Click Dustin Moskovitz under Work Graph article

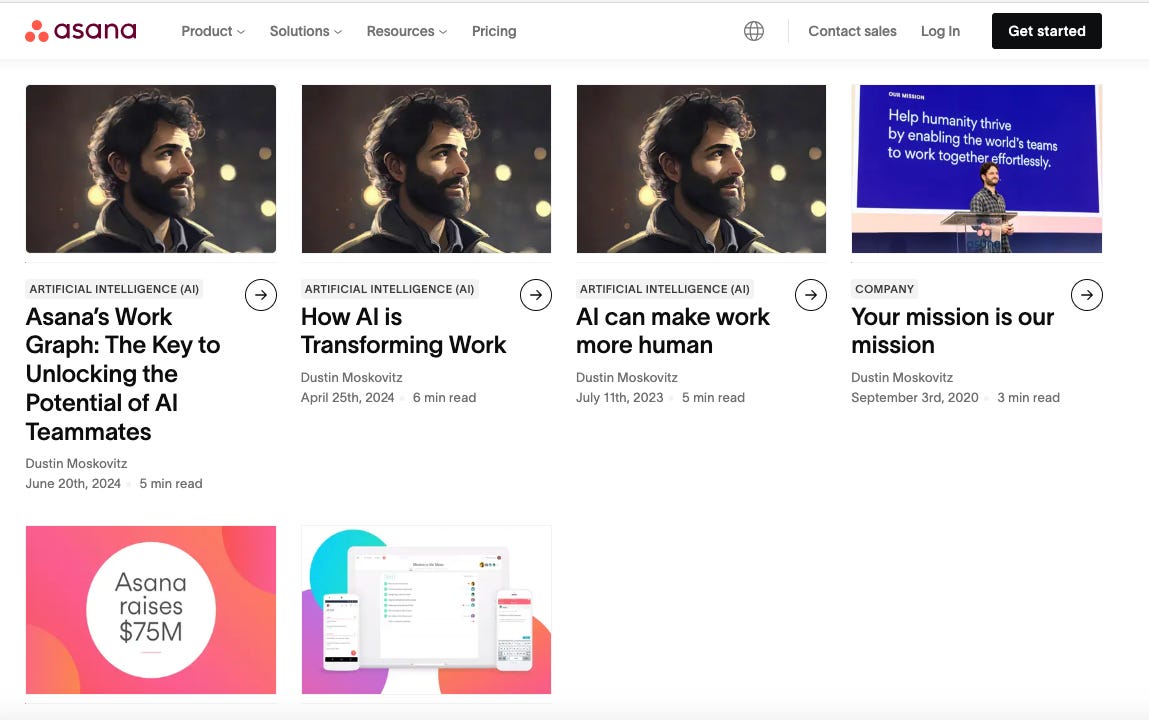pos(76,464)
